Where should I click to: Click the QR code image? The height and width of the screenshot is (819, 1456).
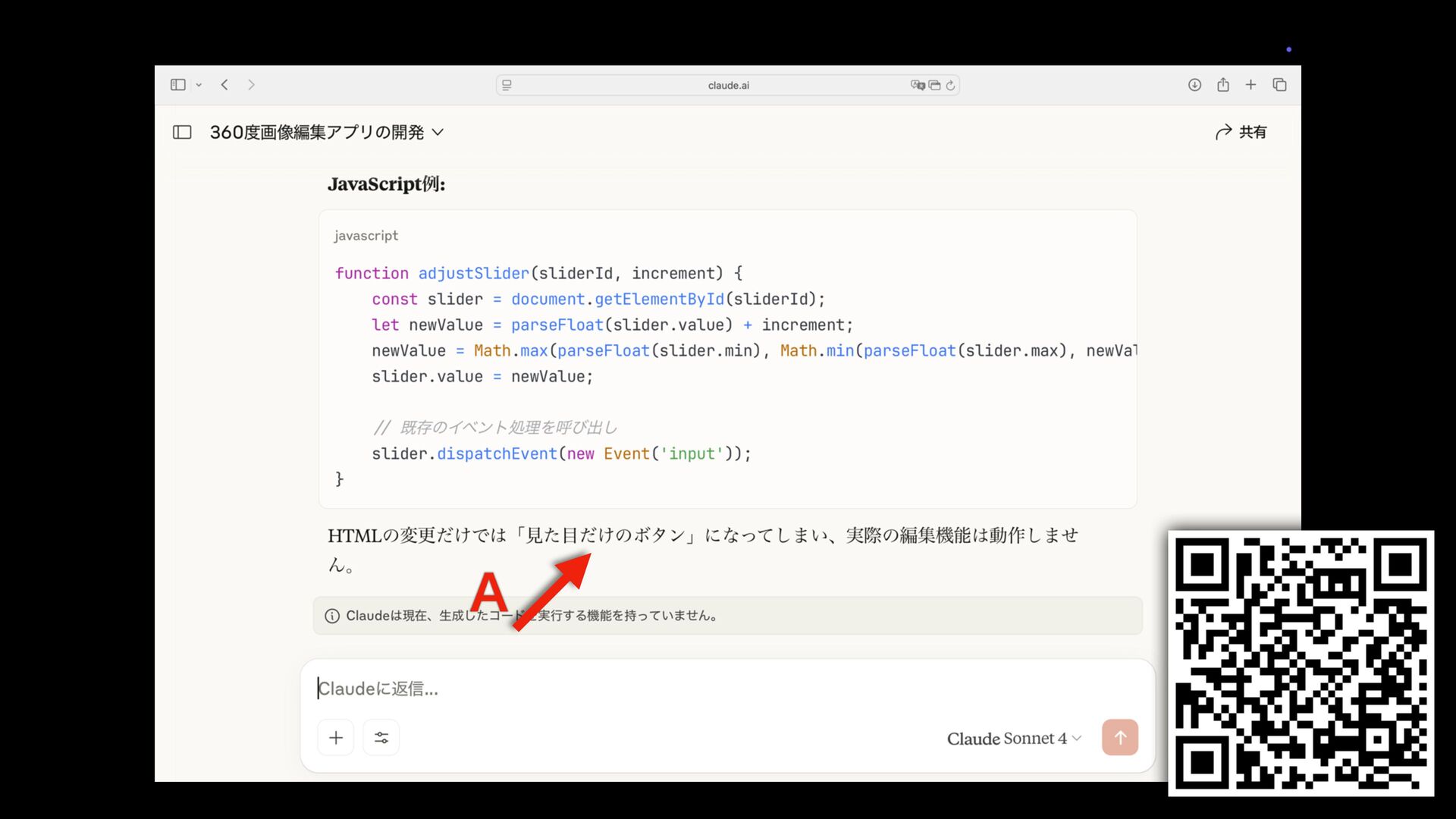tap(1301, 664)
